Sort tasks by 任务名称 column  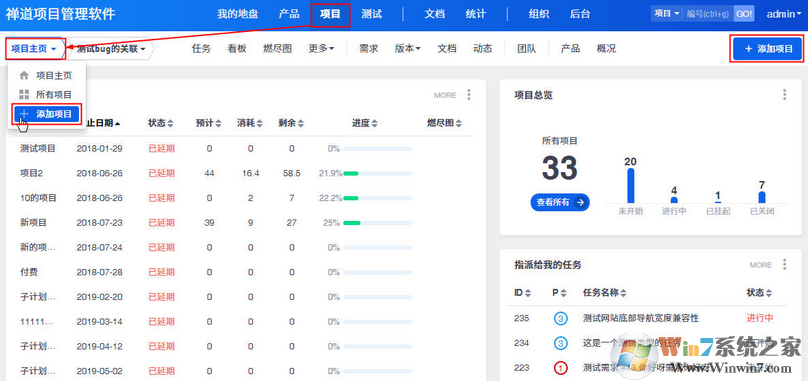click(605, 293)
